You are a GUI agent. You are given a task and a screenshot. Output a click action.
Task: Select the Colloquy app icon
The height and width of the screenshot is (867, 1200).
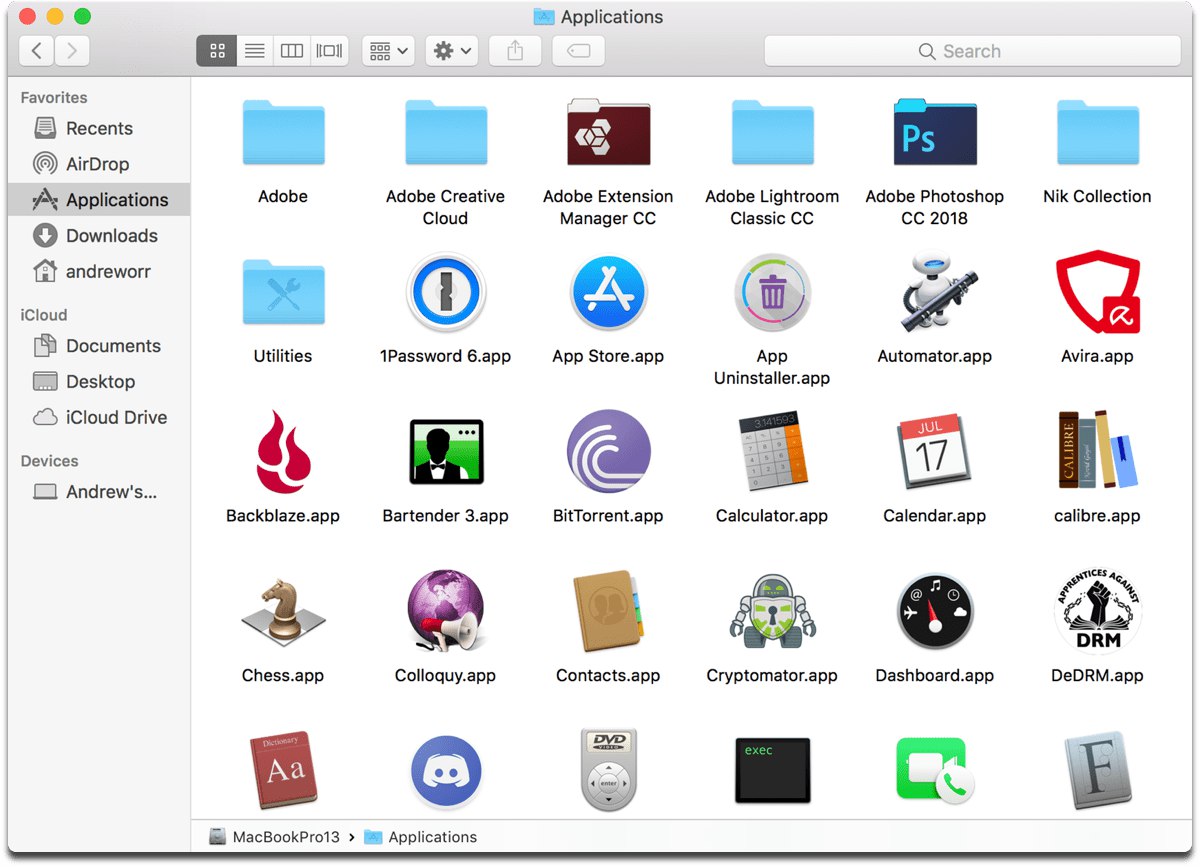[445, 612]
